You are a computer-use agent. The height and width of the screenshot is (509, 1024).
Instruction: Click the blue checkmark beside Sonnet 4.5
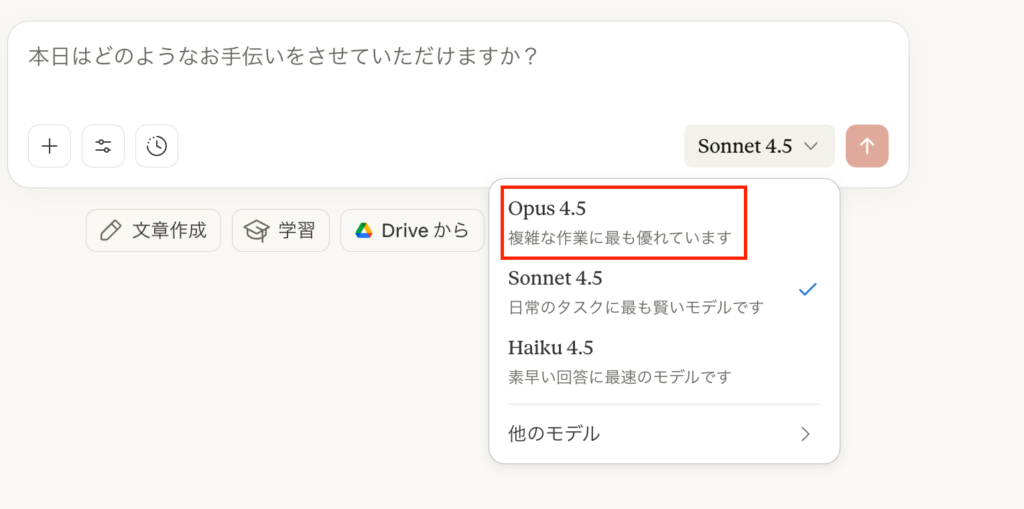coord(808,289)
